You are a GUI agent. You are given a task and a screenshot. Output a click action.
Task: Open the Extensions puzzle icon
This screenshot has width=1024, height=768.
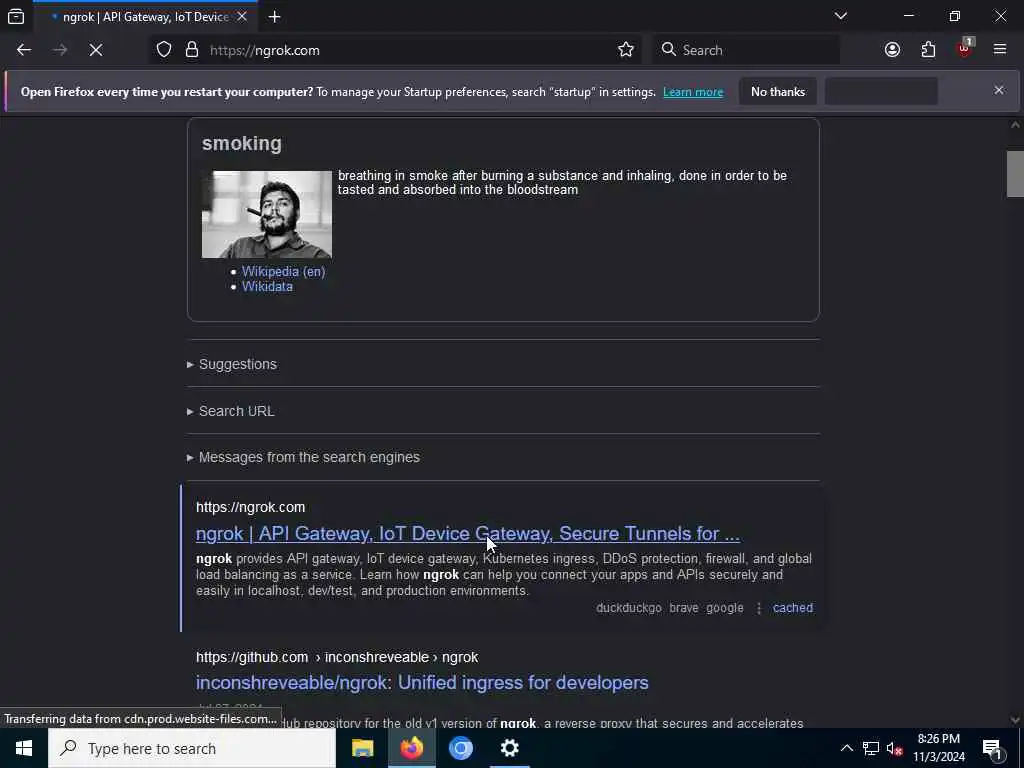pos(928,50)
